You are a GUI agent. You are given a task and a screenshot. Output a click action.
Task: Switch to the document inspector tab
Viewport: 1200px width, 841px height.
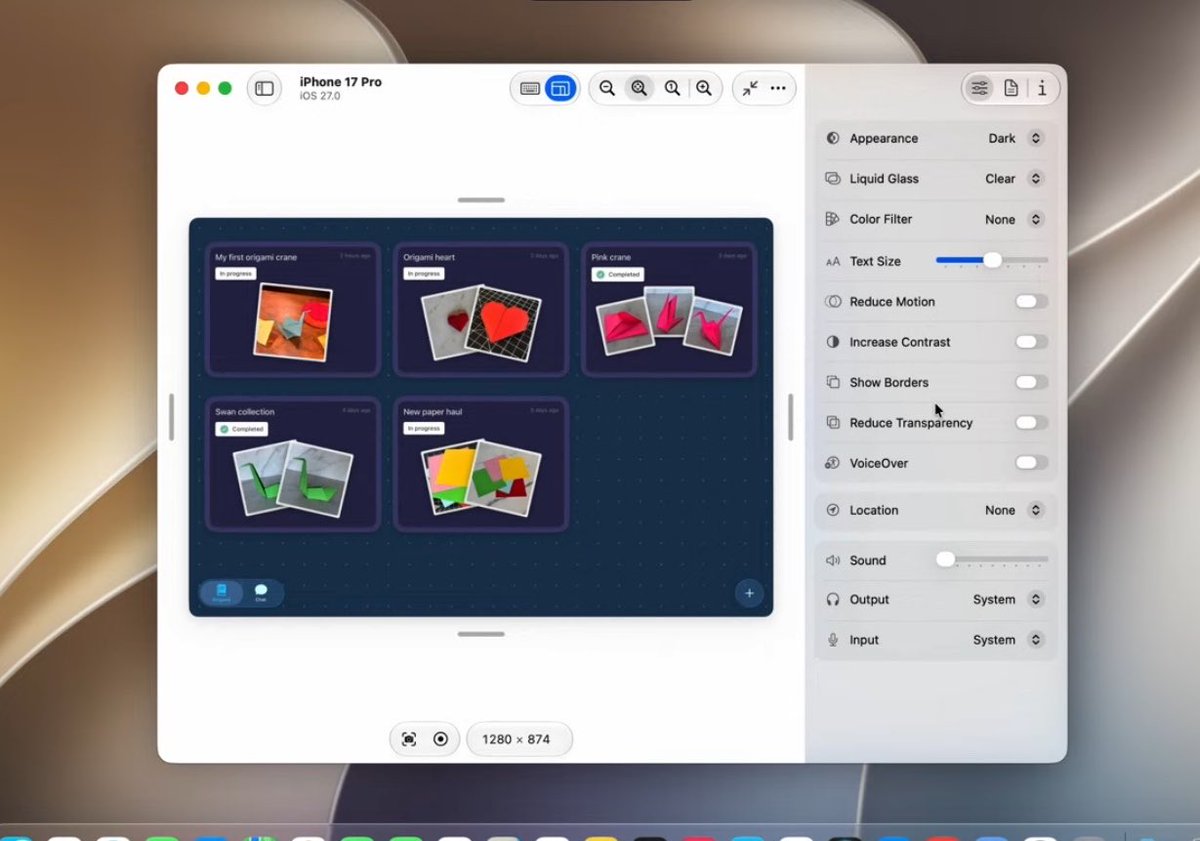tap(1011, 88)
